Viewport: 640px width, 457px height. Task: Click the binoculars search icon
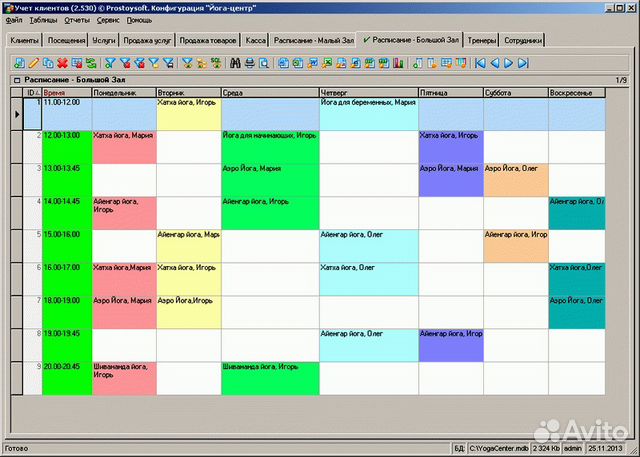(235, 63)
